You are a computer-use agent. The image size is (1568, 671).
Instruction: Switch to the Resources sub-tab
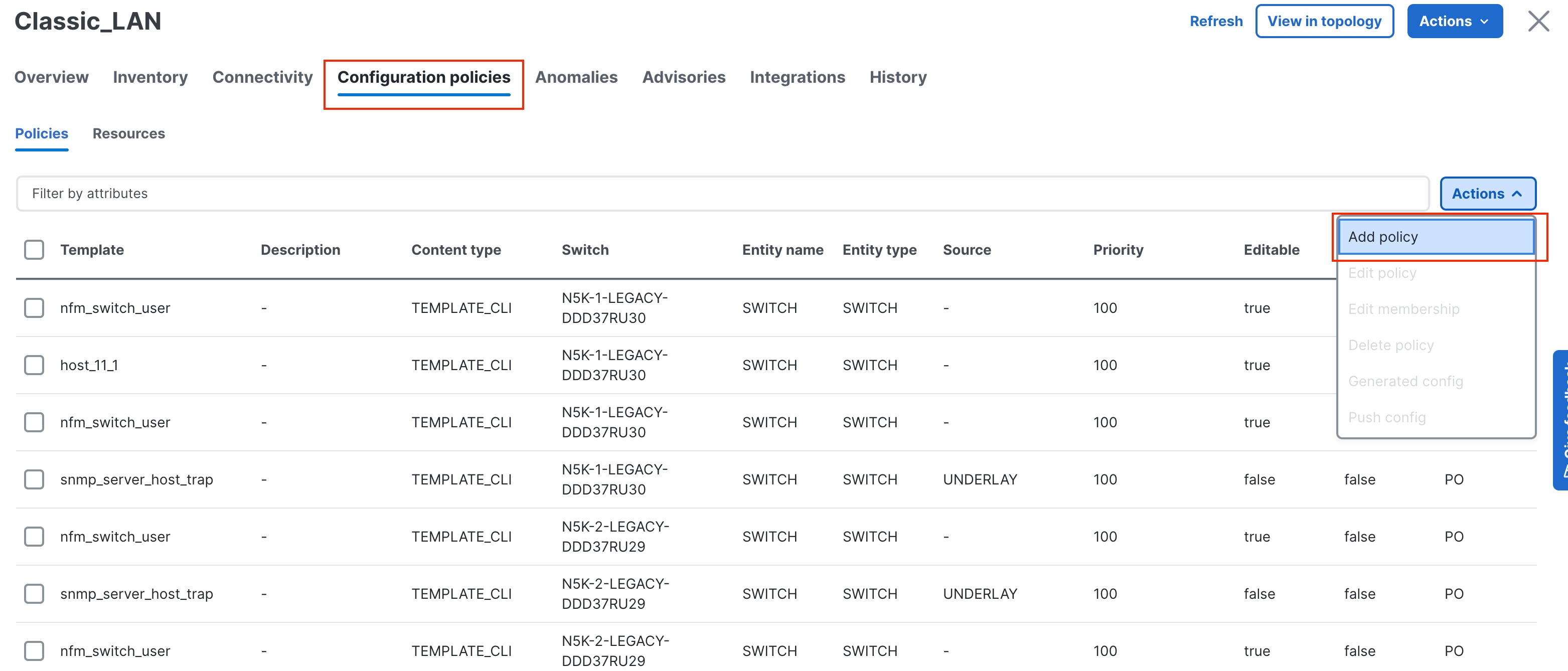tap(128, 133)
